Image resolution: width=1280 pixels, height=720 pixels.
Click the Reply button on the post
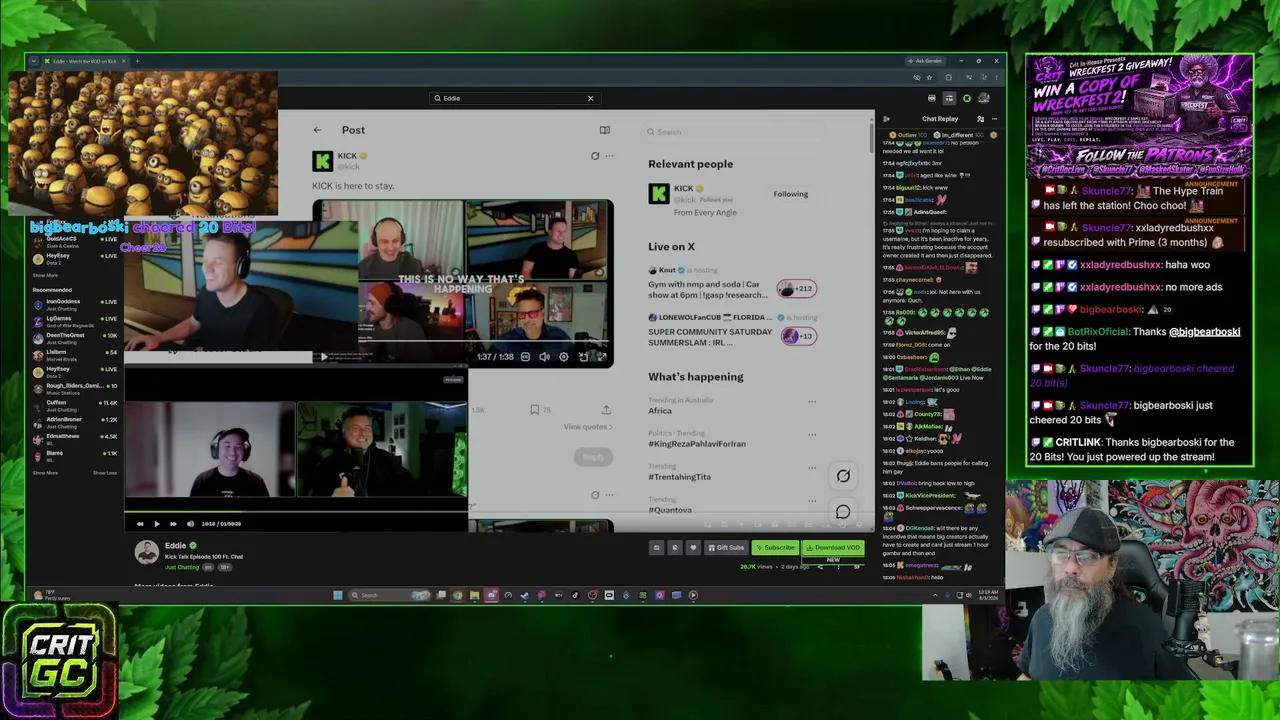click(593, 457)
